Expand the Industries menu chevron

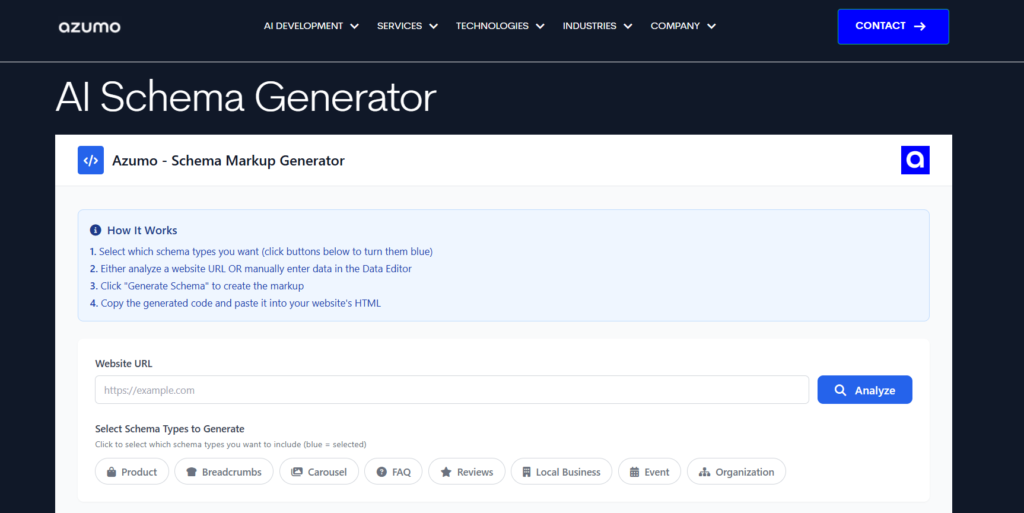pos(628,27)
